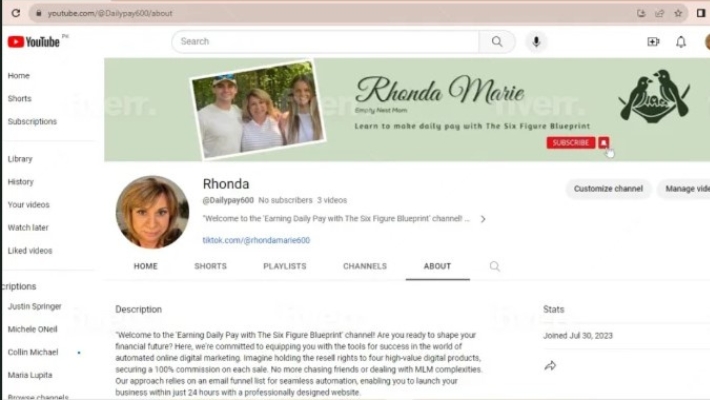Select Justin Springer subscription channel
710x400 pixels.
[34, 306]
